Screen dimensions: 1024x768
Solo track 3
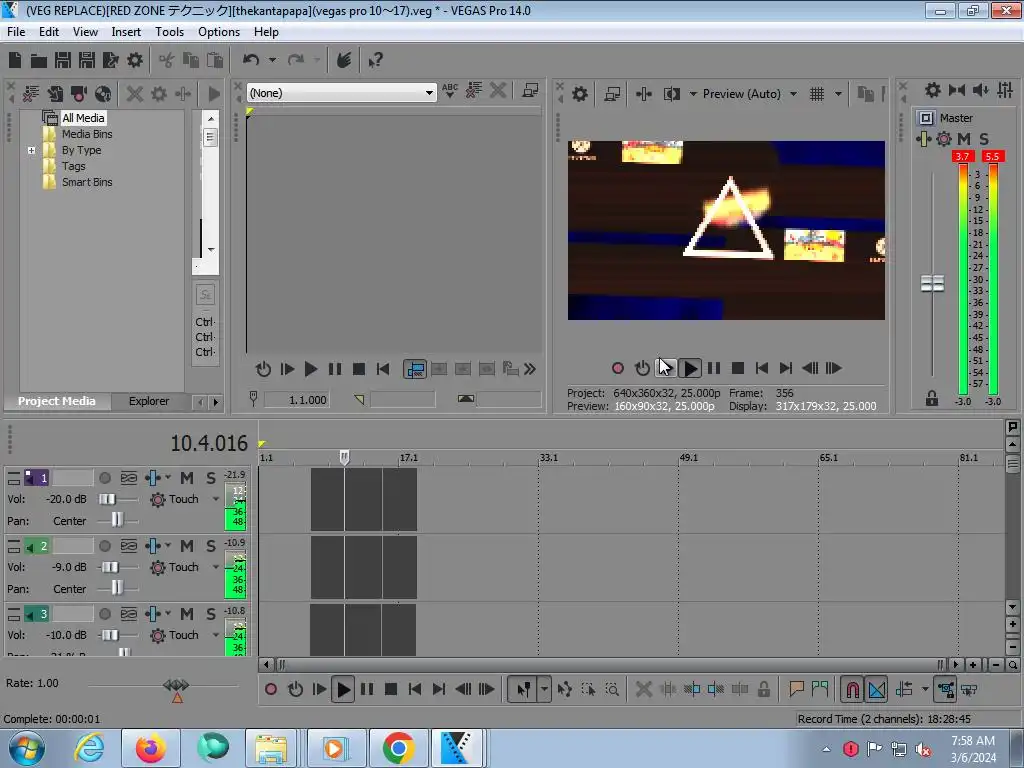[210, 614]
